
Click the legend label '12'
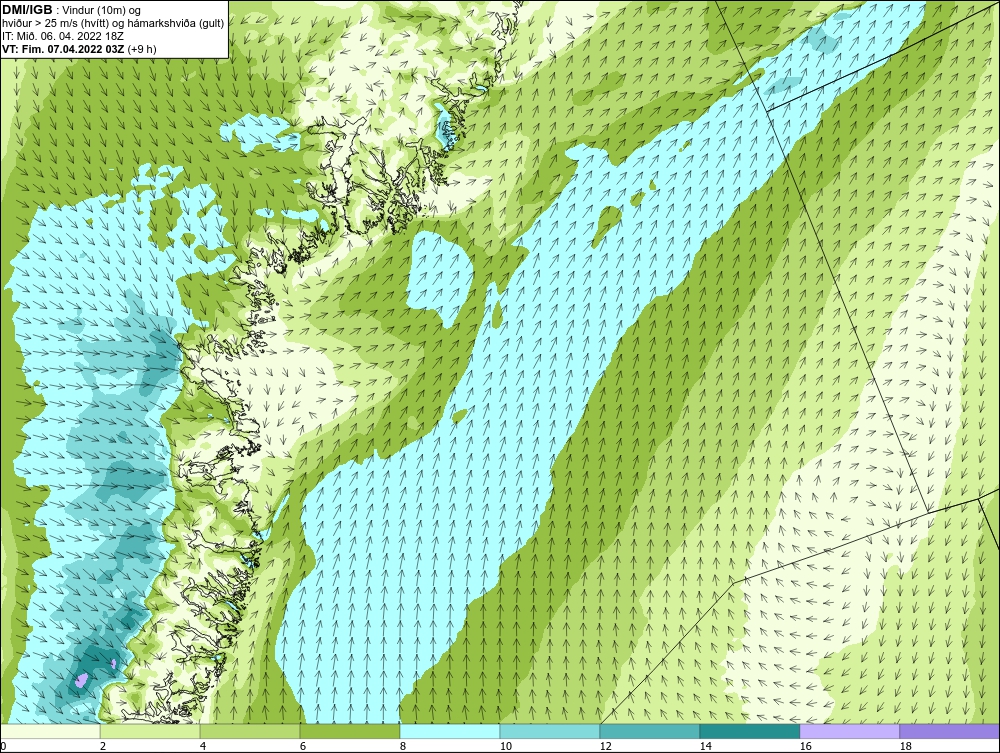tap(606, 746)
